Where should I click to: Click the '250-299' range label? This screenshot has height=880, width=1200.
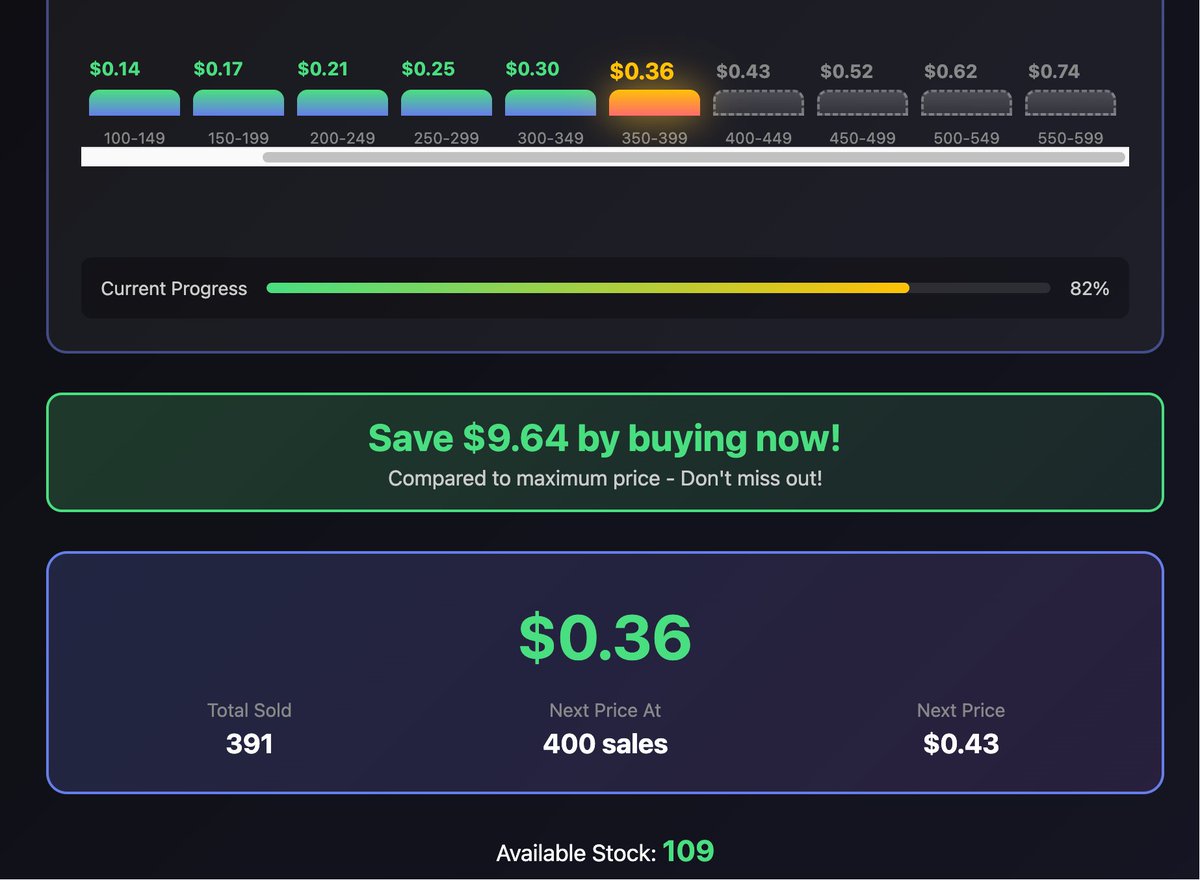click(x=446, y=138)
